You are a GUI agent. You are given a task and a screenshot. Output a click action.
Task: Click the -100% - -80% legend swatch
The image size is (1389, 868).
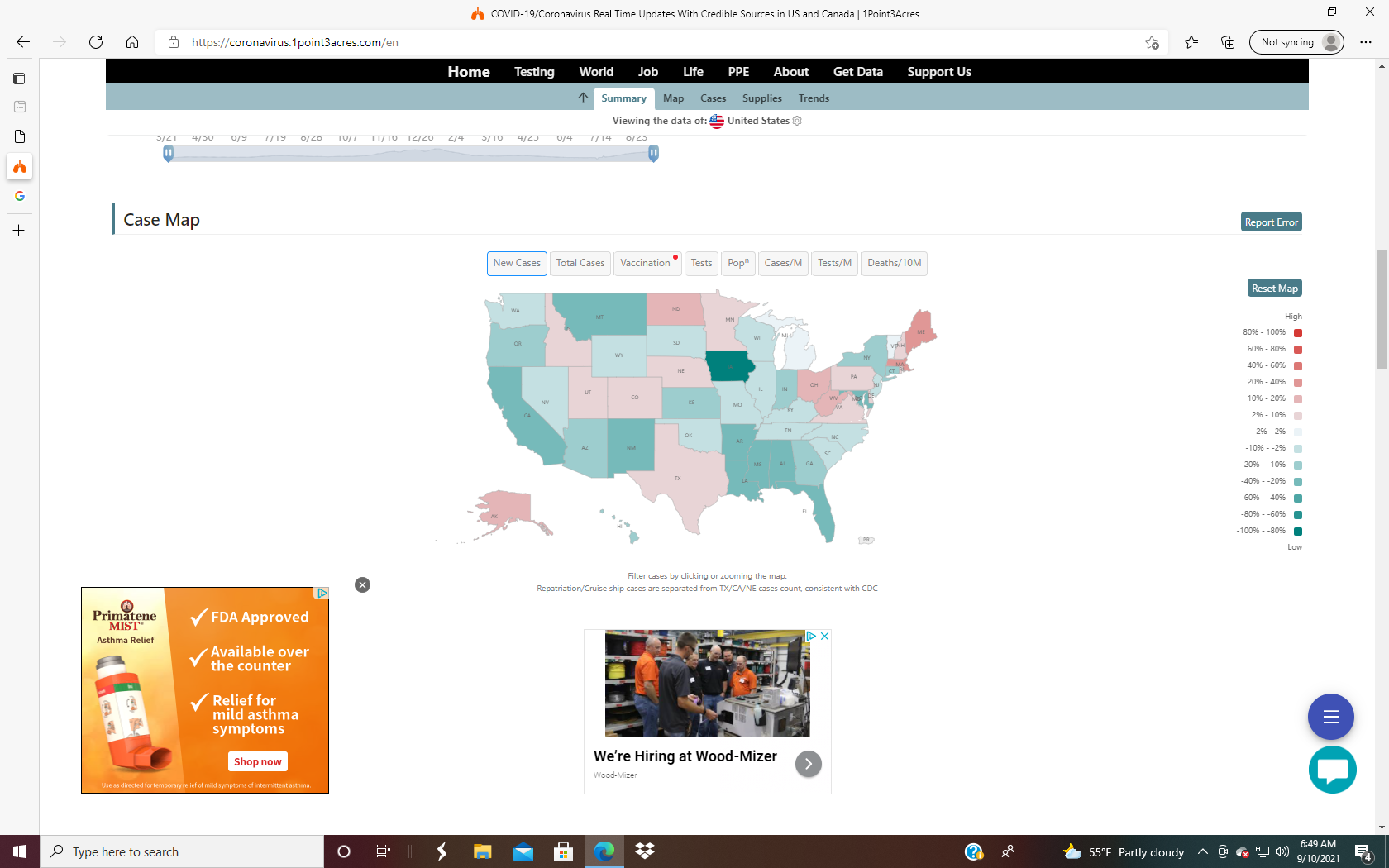click(1297, 531)
